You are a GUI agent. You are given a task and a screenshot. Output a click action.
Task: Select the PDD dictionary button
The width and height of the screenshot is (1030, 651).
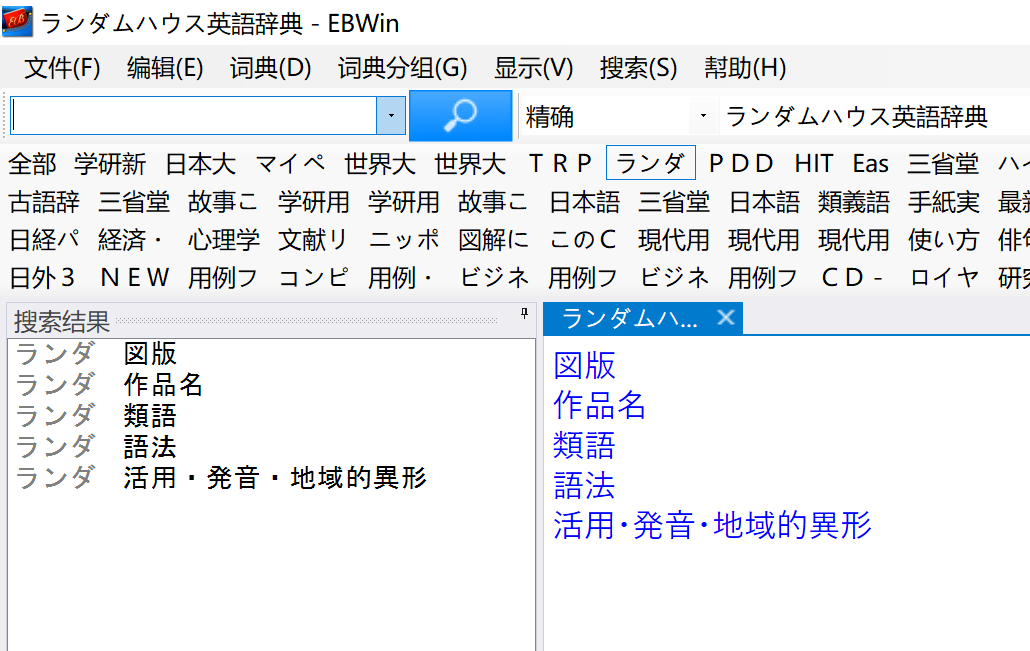[x=741, y=163]
